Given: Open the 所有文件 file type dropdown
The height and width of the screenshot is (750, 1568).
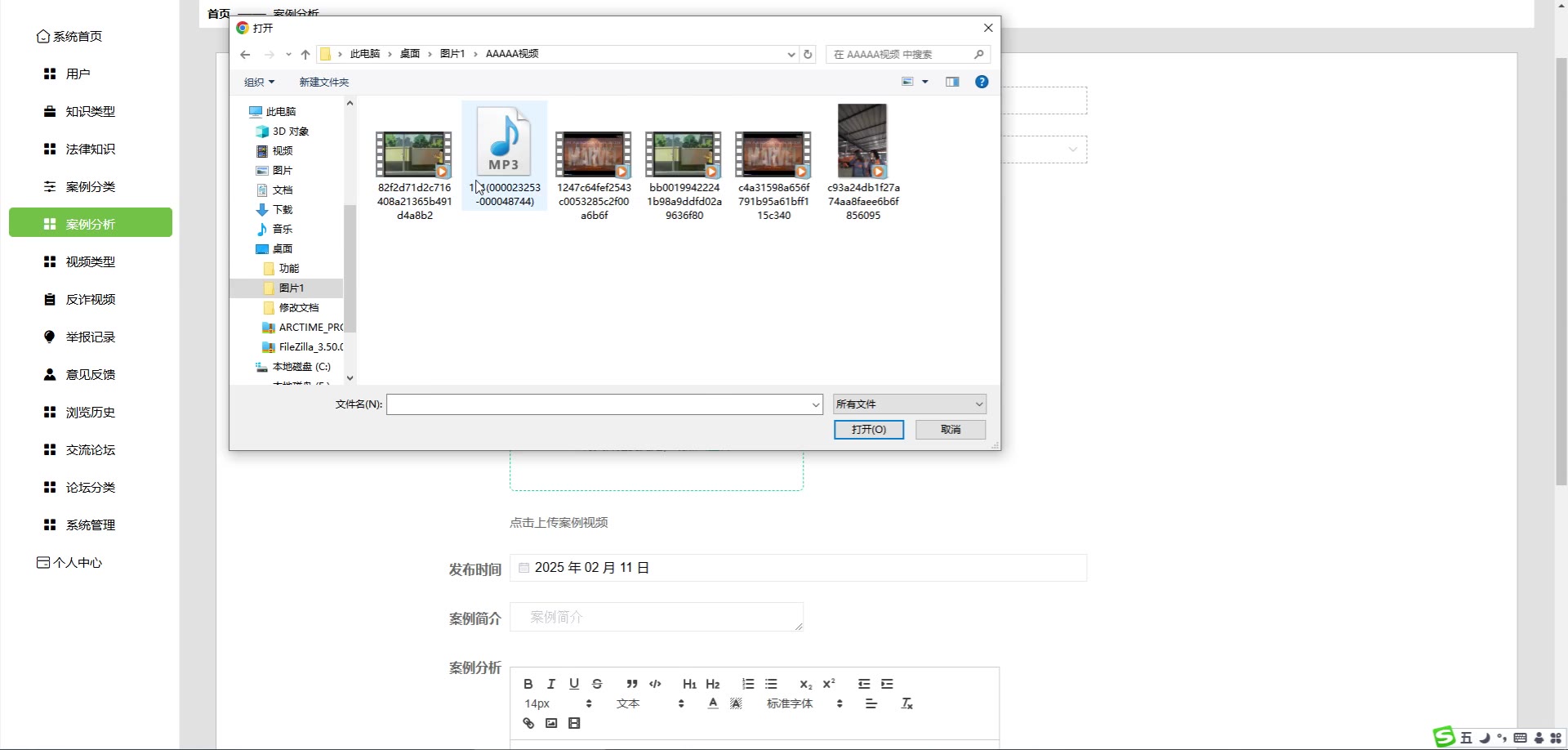Looking at the screenshot, I should 909,404.
